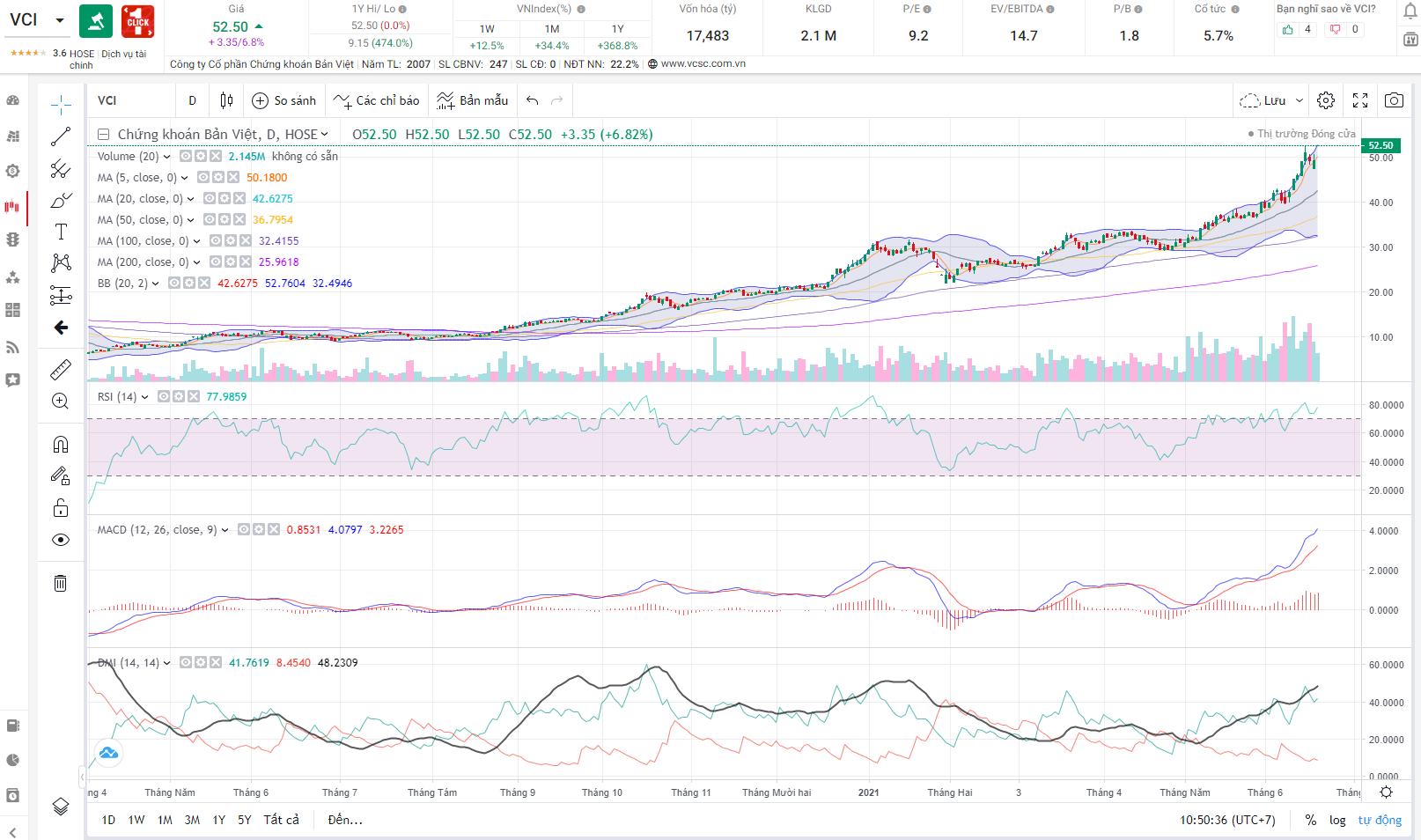Toggle visibility of MACD indicator
The height and width of the screenshot is (840, 1421).
[x=244, y=529]
